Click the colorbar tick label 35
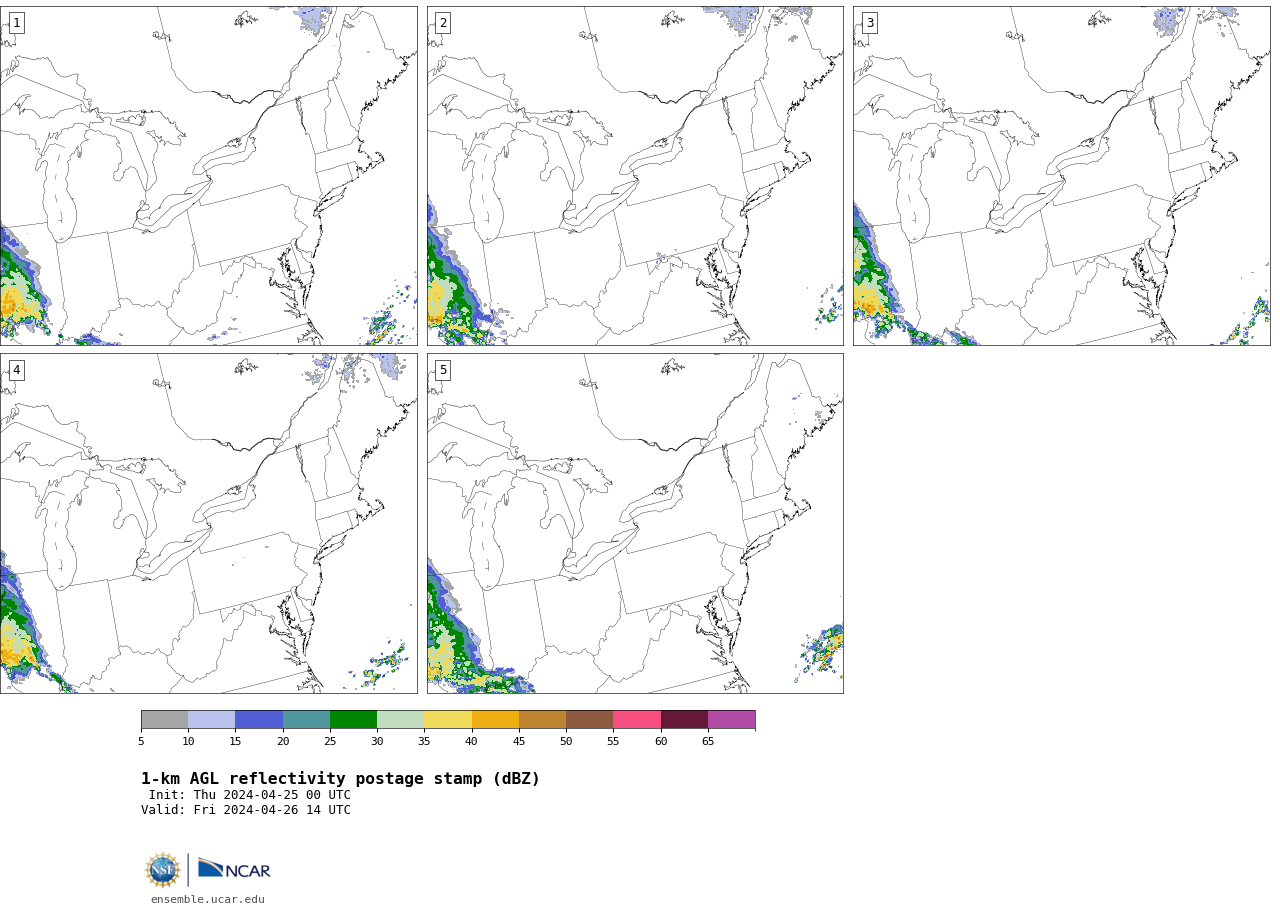 click(424, 742)
